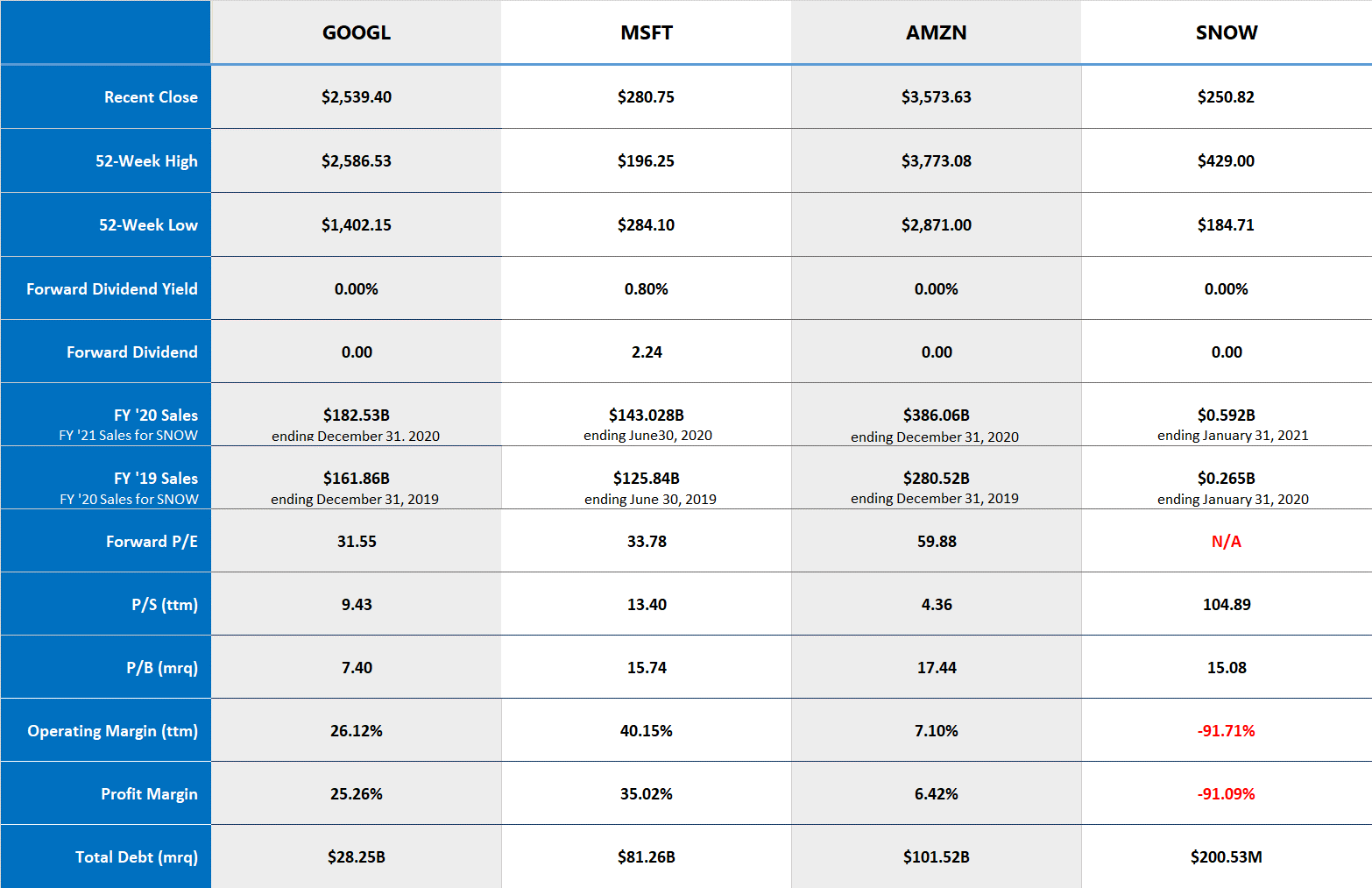Click the Profit Margin row label

point(149,794)
